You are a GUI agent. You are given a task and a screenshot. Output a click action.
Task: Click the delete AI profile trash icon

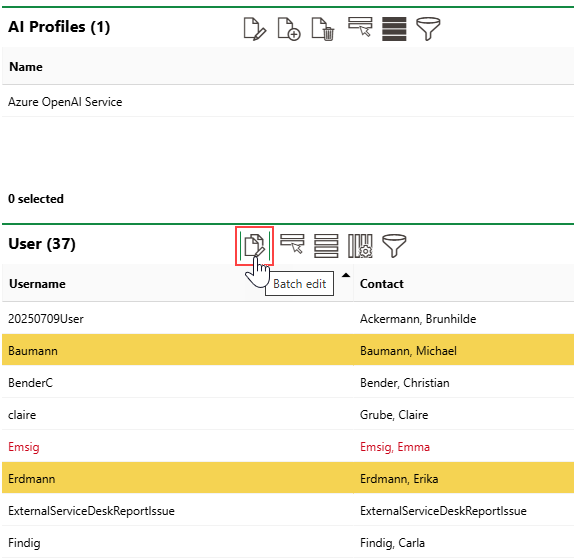click(323, 29)
